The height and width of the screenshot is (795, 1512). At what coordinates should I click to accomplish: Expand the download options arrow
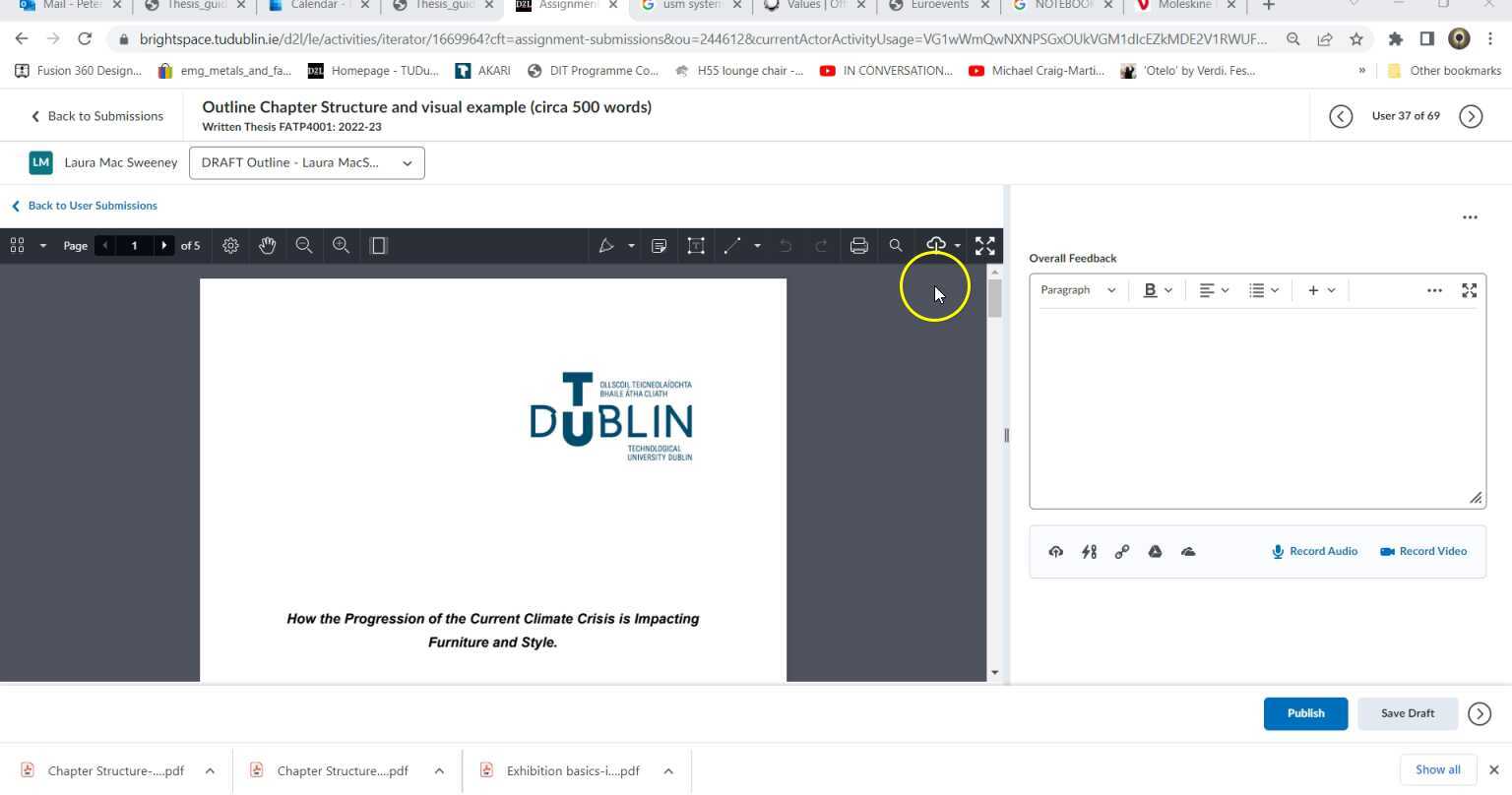(x=958, y=246)
